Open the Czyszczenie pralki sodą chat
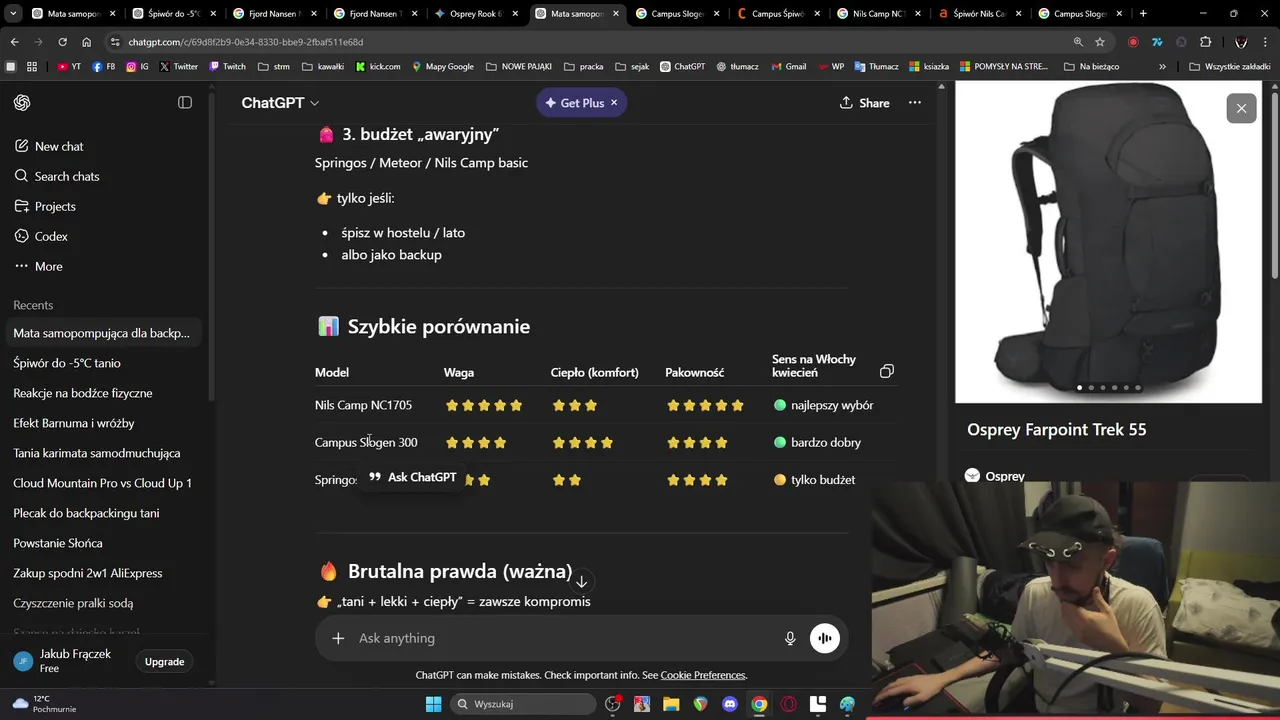Image resolution: width=1280 pixels, height=720 pixels. coord(105,603)
